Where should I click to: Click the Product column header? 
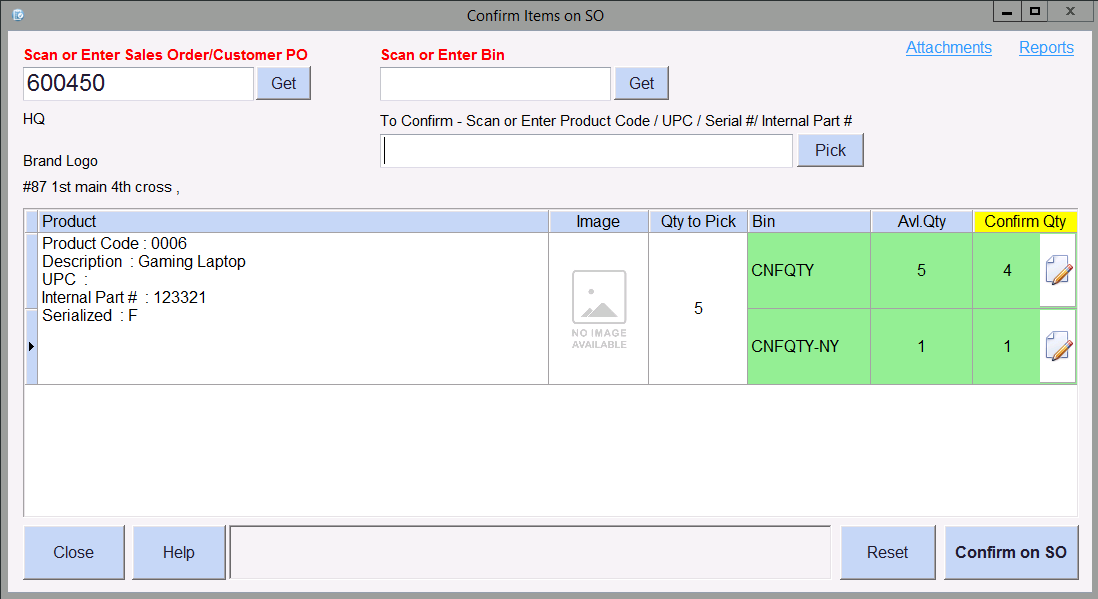[293, 222]
